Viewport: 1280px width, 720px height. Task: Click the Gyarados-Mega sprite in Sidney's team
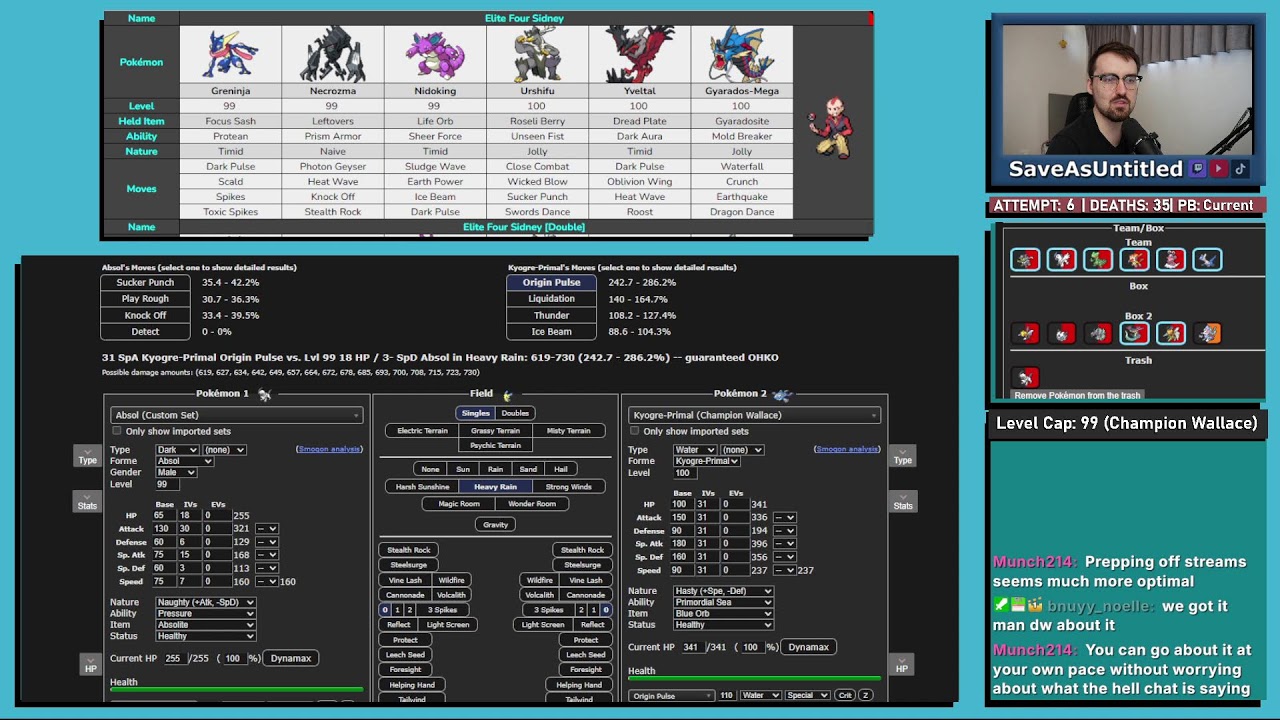tap(741, 55)
